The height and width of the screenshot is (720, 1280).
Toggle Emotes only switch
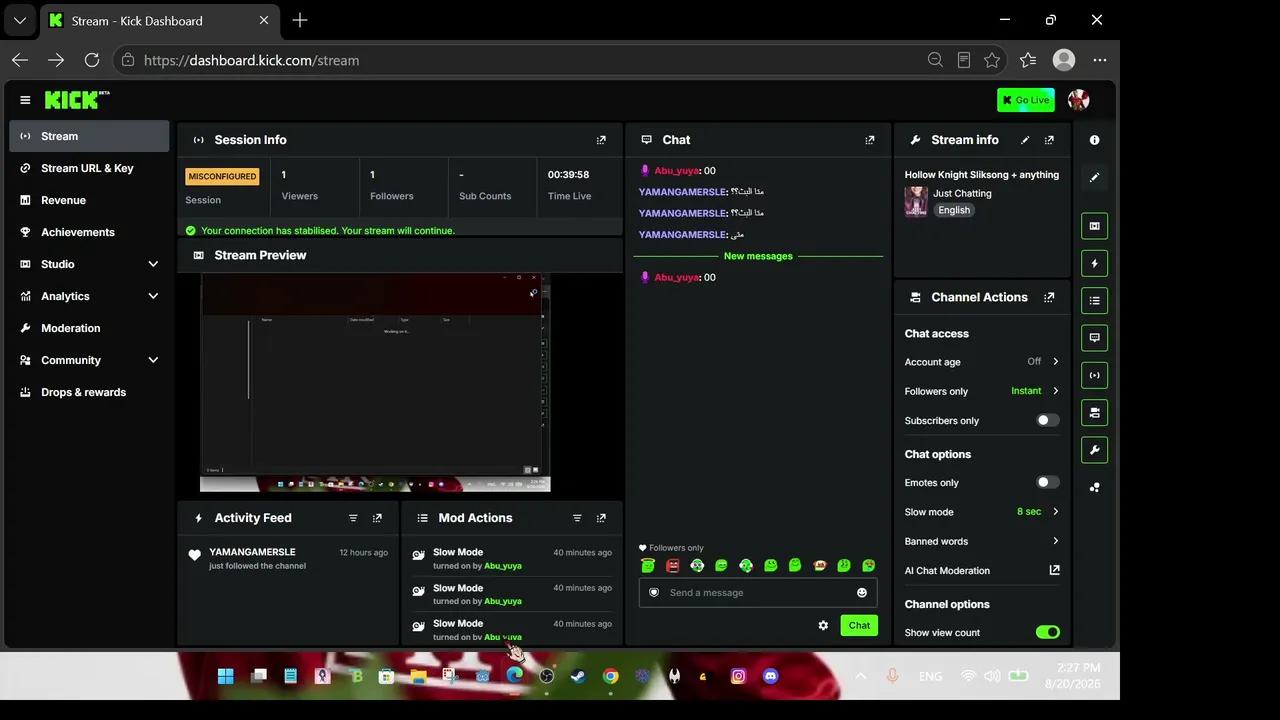click(x=1047, y=483)
